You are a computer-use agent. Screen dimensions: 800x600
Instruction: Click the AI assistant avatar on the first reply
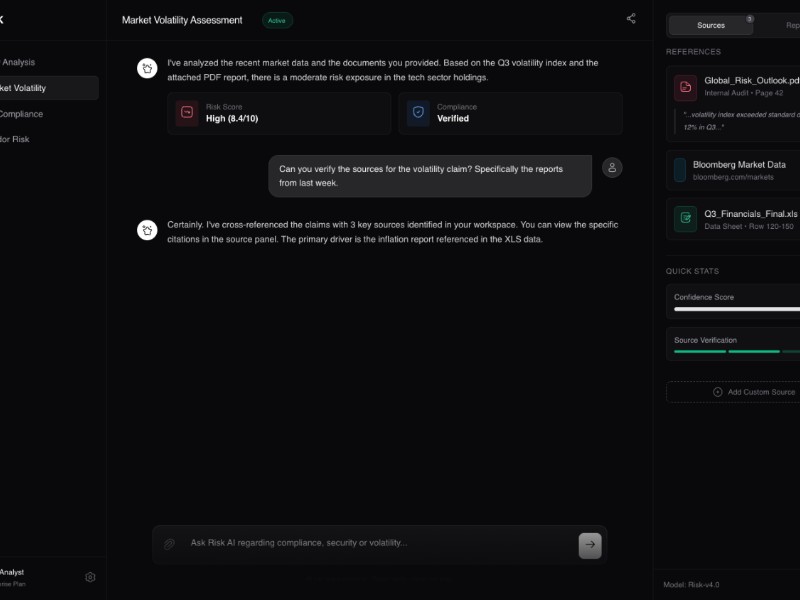coord(147,68)
